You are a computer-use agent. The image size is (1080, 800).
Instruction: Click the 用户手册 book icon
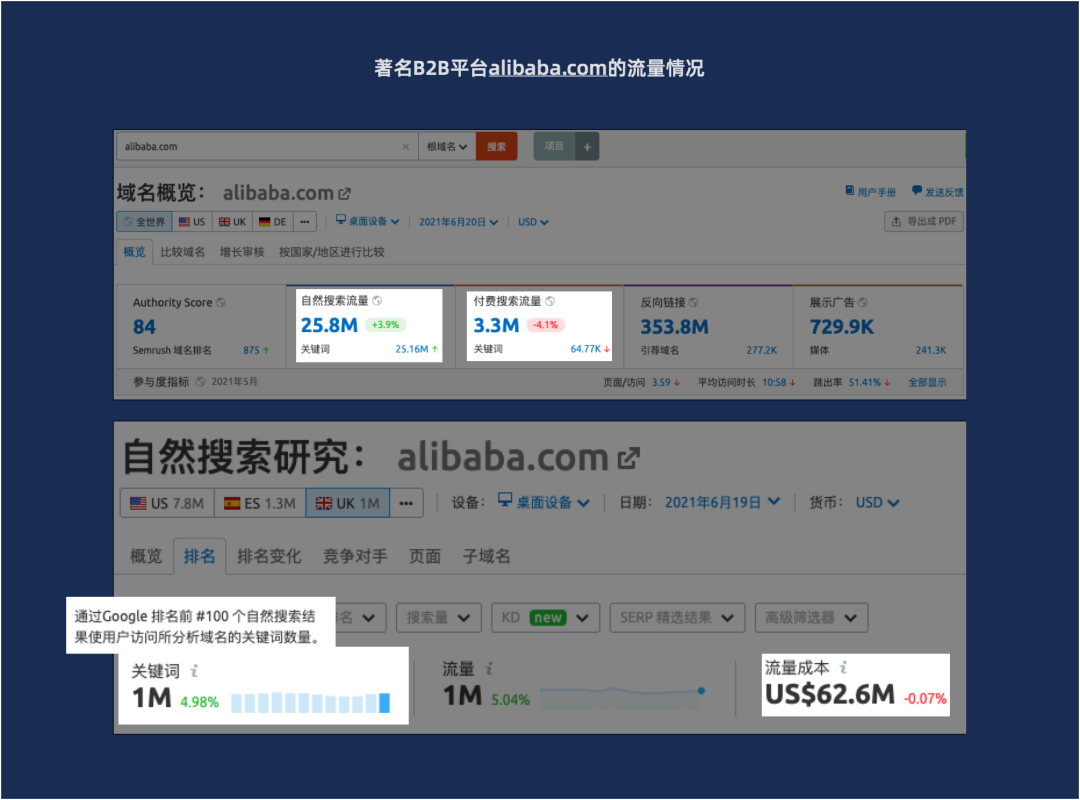coord(850,191)
